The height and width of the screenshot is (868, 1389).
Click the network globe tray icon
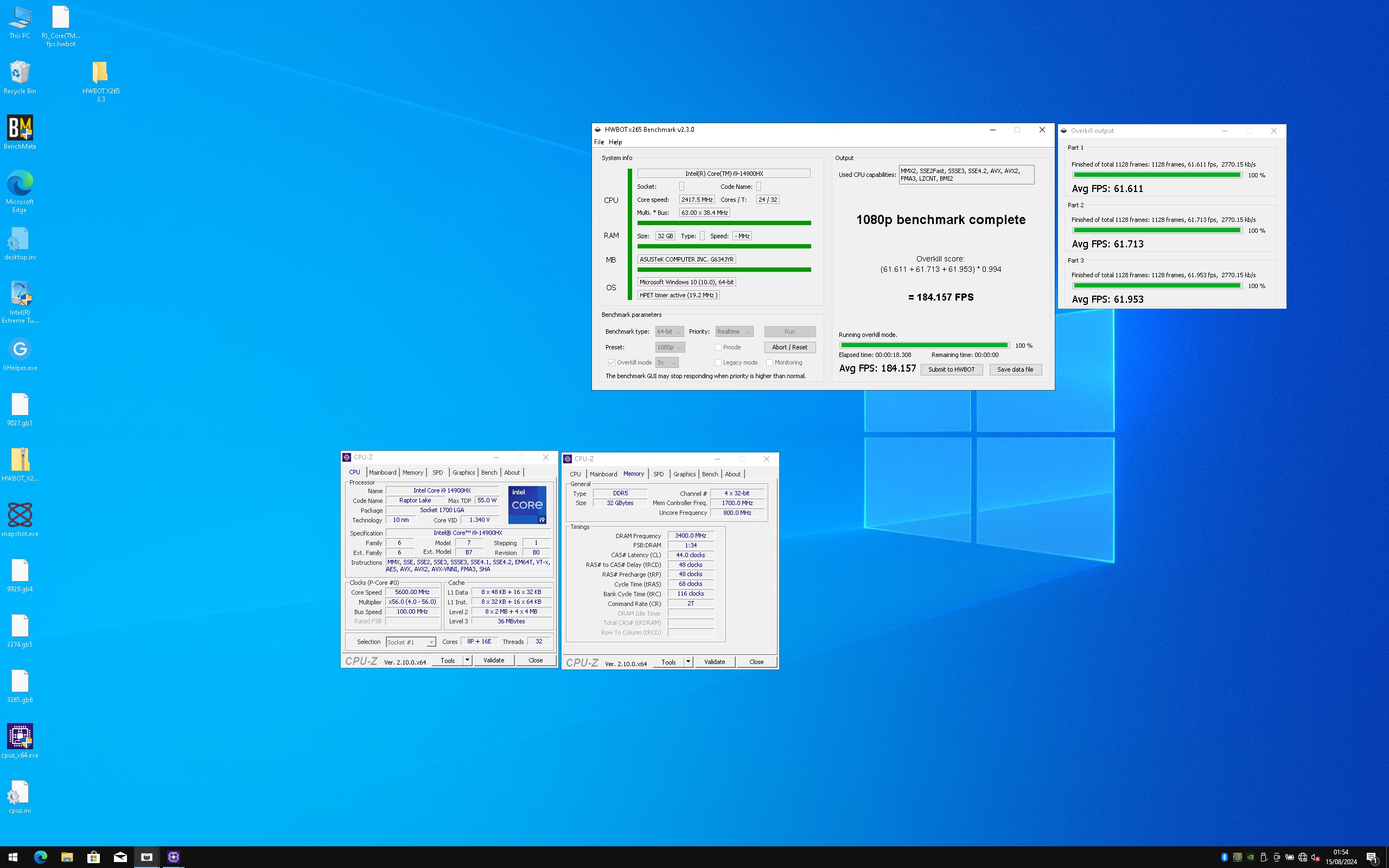[x=1302, y=857]
